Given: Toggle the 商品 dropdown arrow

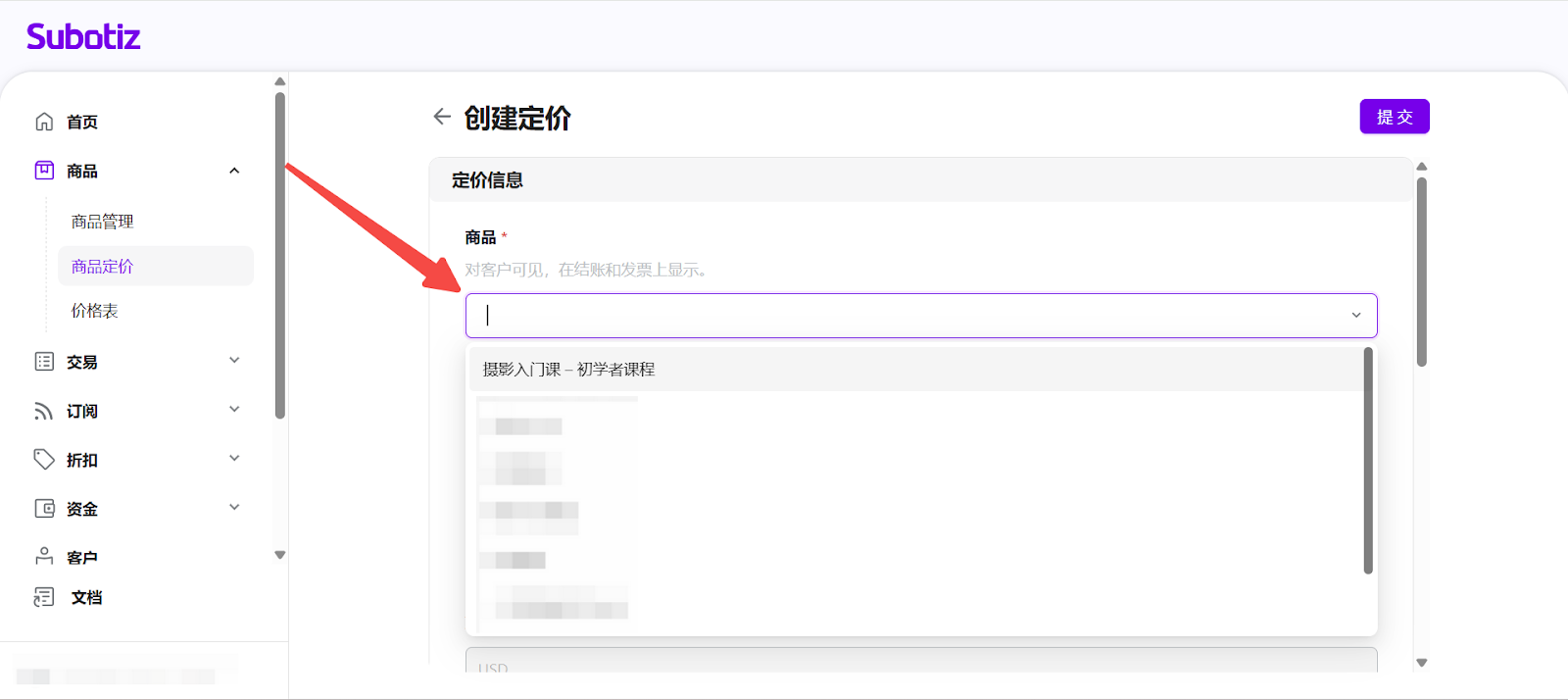Looking at the screenshot, I should coord(1356,316).
